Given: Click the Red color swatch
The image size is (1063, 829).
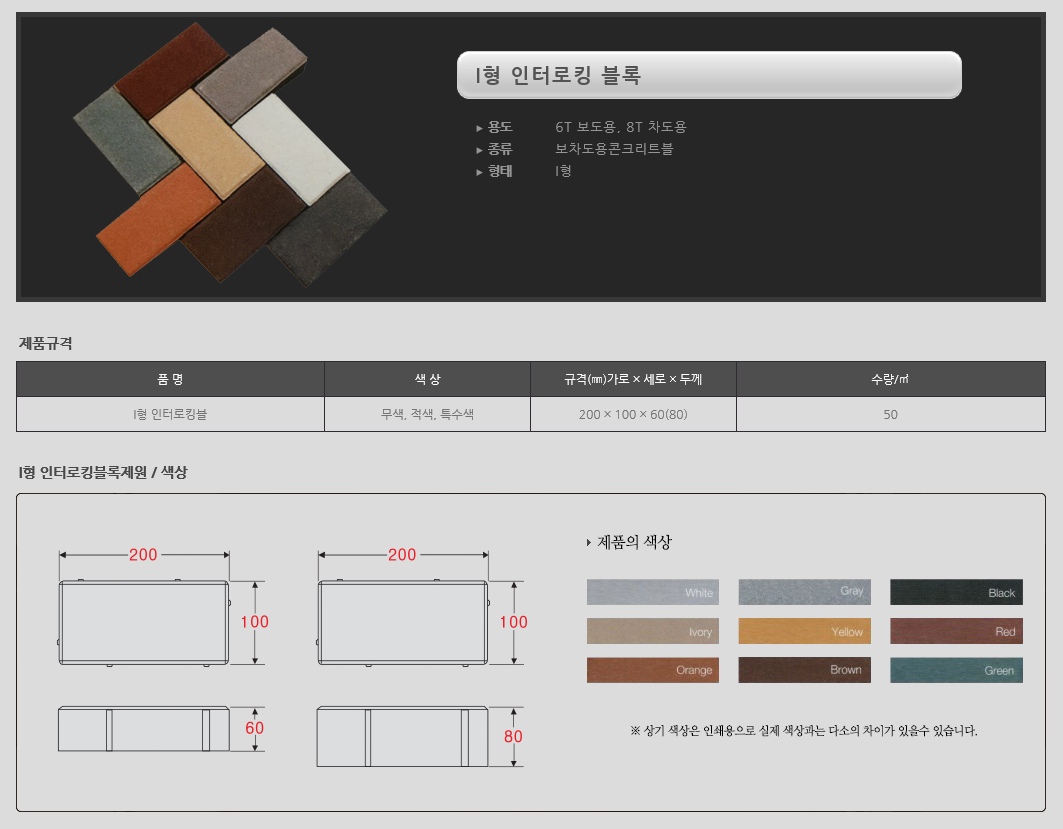Looking at the screenshot, I should coord(956,631).
